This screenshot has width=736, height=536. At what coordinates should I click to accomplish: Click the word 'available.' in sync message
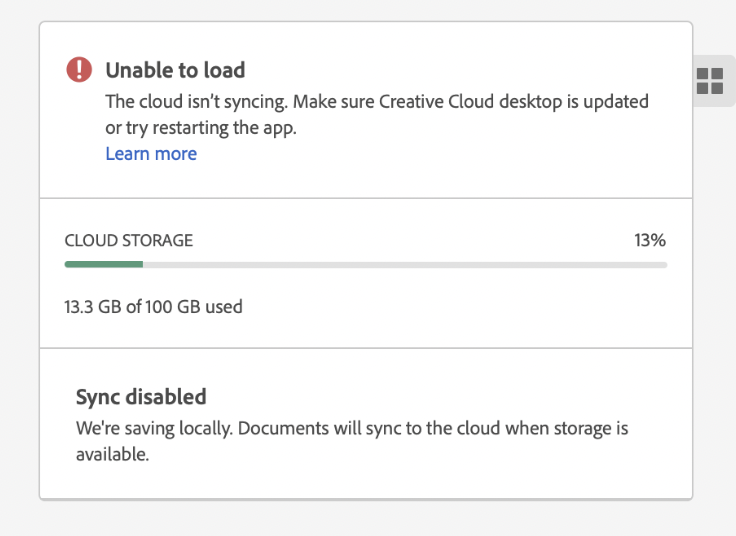coord(112,454)
